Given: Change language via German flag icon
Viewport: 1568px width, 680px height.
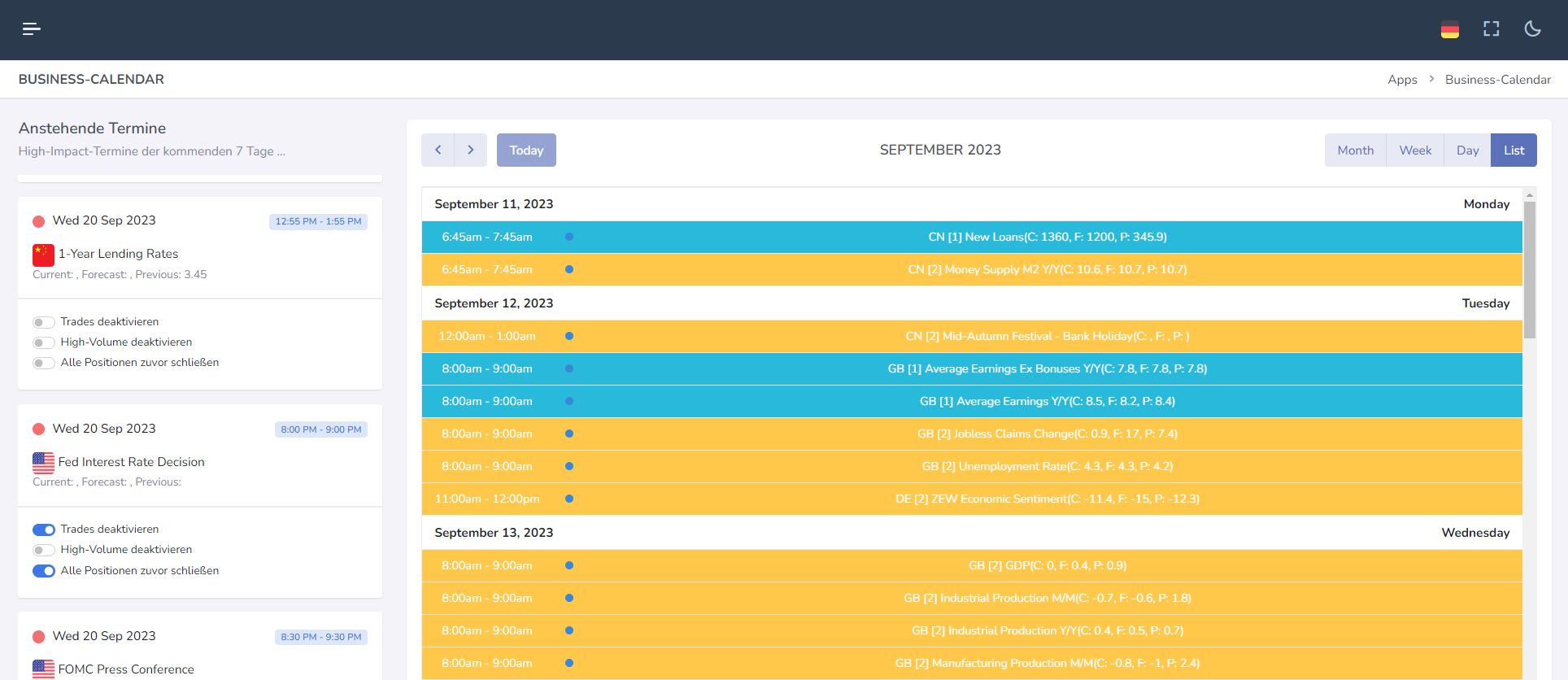Looking at the screenshot, I should coord(1449,30).
